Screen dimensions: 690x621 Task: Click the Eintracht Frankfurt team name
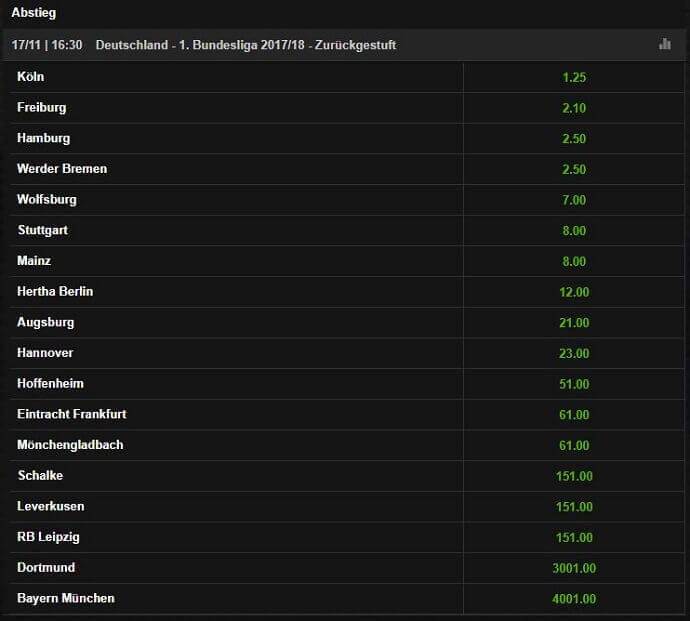71,414
